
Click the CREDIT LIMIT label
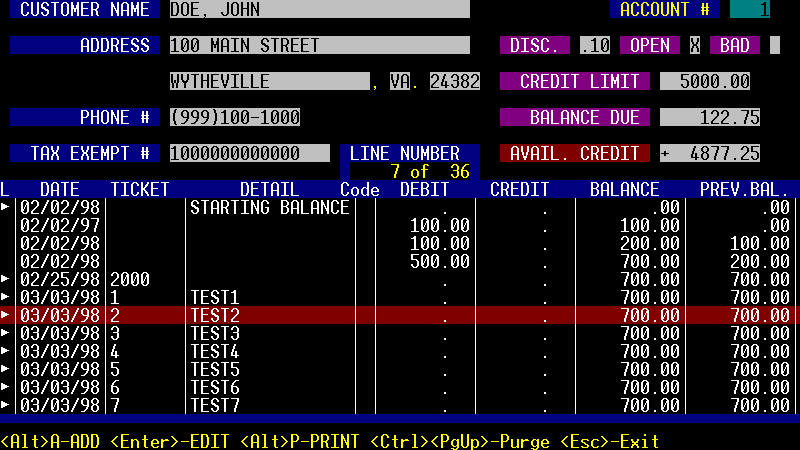point(575,81)
